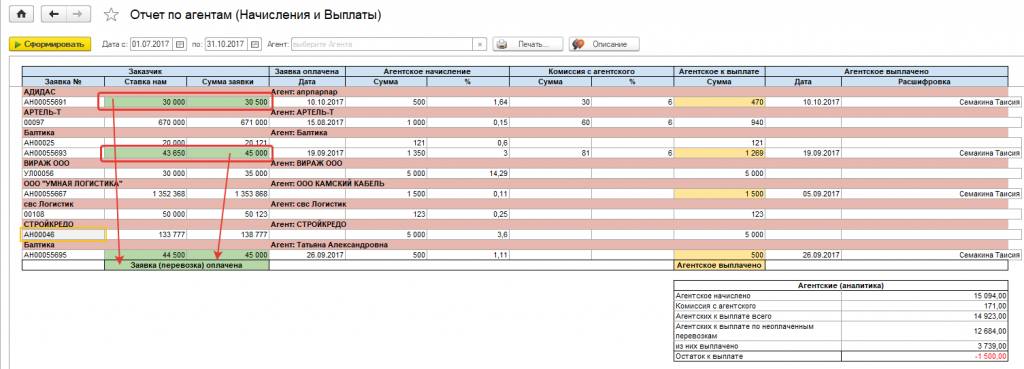This screenshot has width=1024, height=369.
Task: Select order cell УЛ00056
Action: pos(63,173)
